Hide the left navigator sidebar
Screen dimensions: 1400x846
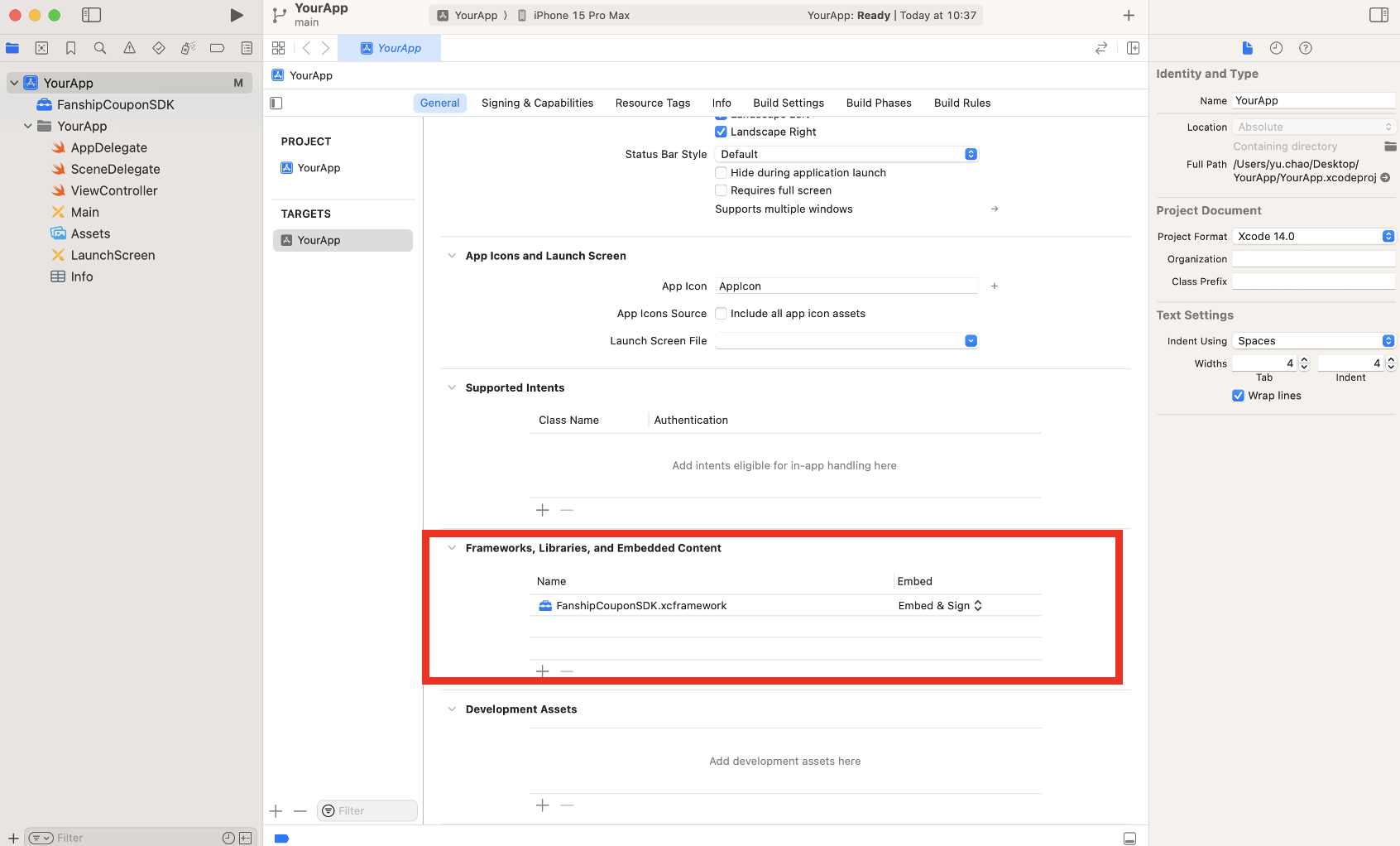(x=92, y=15)
